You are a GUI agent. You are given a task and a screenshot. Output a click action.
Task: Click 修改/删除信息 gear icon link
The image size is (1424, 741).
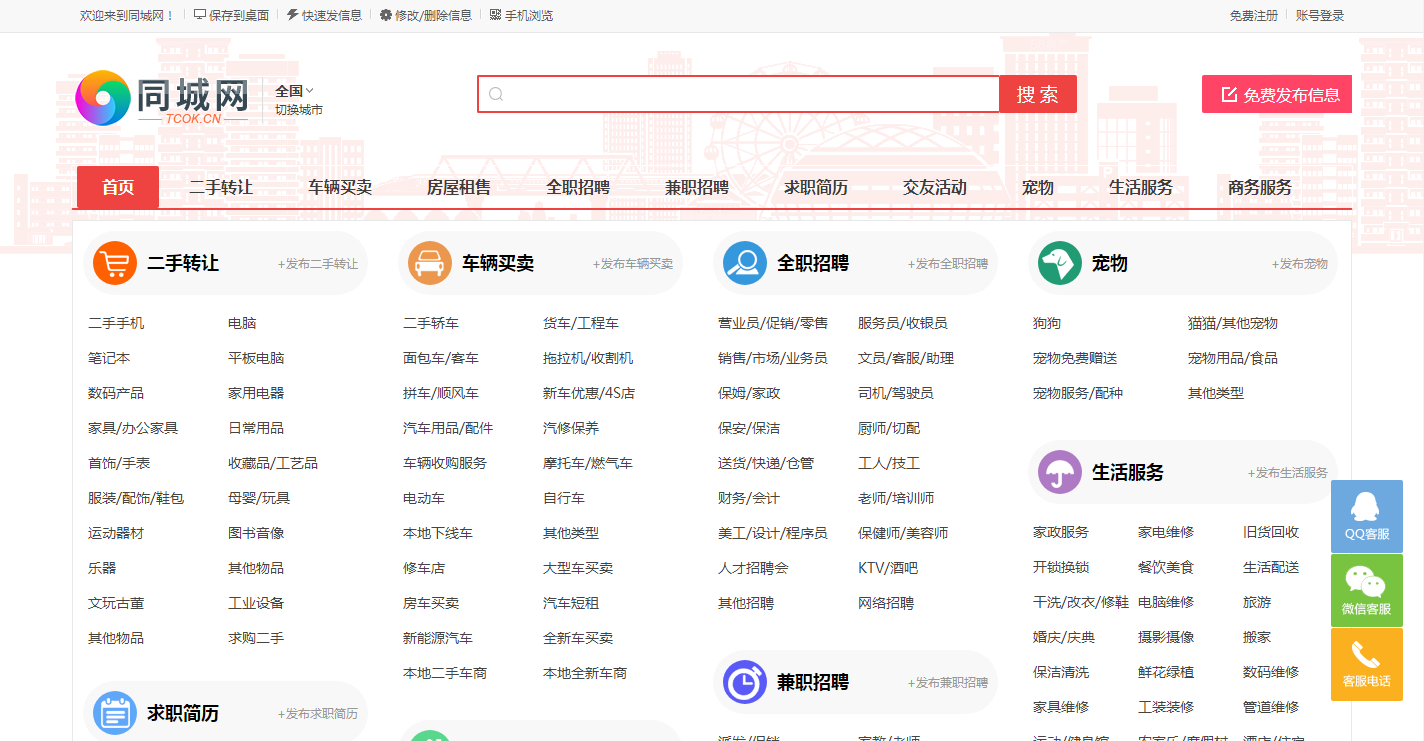[x=425, y=15]
